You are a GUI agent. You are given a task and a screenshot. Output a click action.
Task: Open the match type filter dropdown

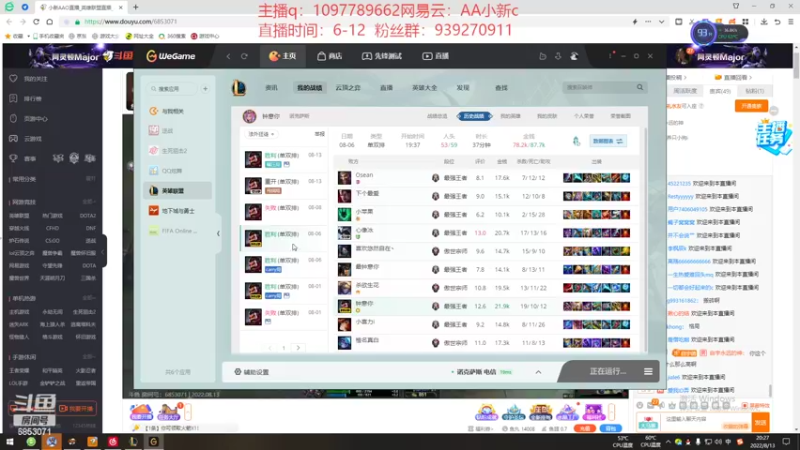(261, 134)
